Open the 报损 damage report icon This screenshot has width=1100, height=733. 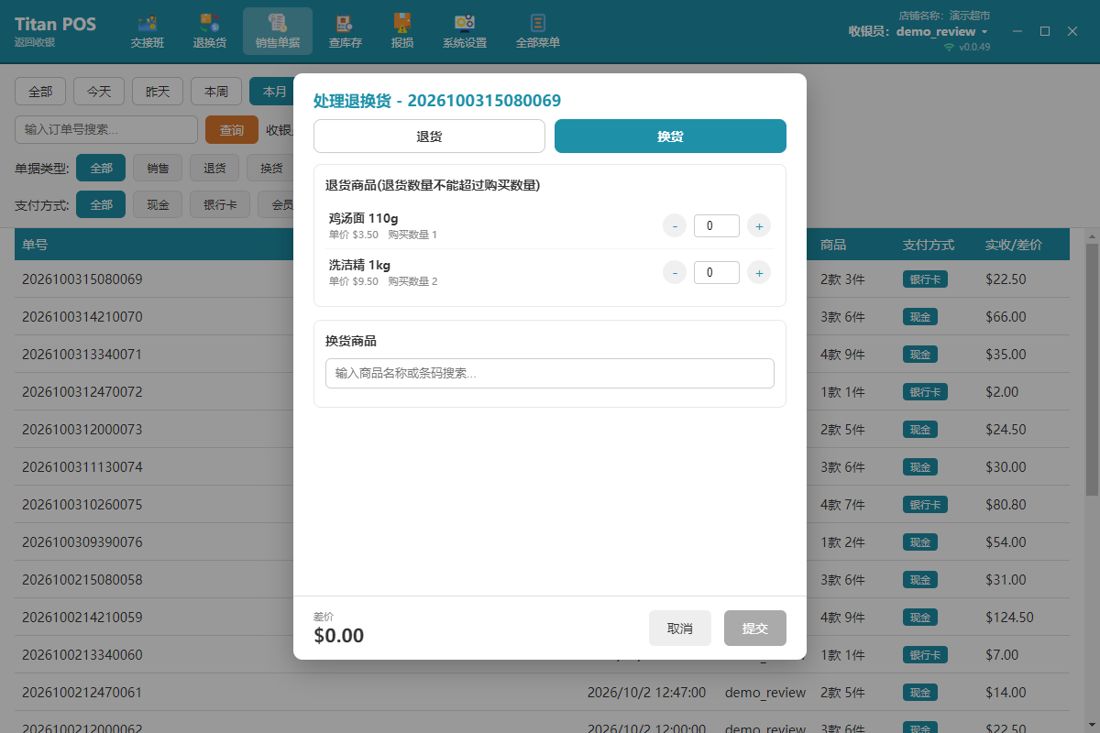(403, 32)
